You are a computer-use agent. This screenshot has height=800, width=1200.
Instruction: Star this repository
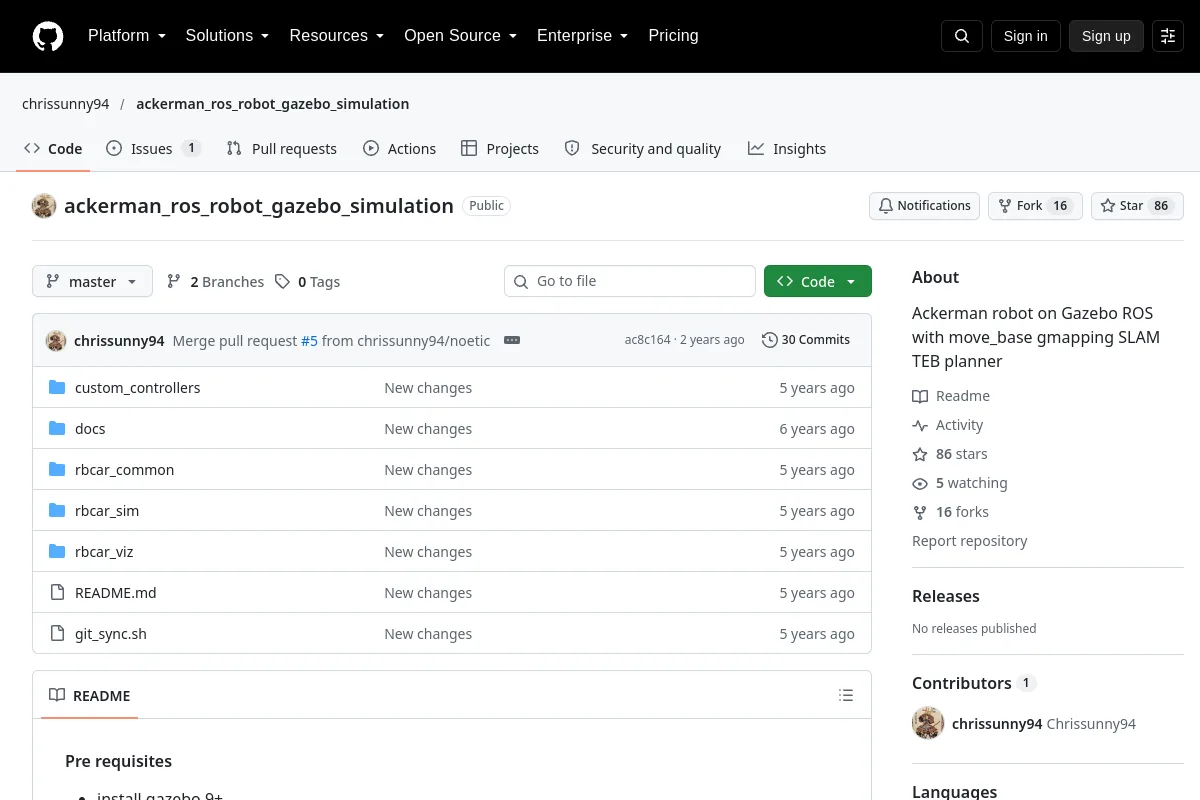[x=1137, y=206]
